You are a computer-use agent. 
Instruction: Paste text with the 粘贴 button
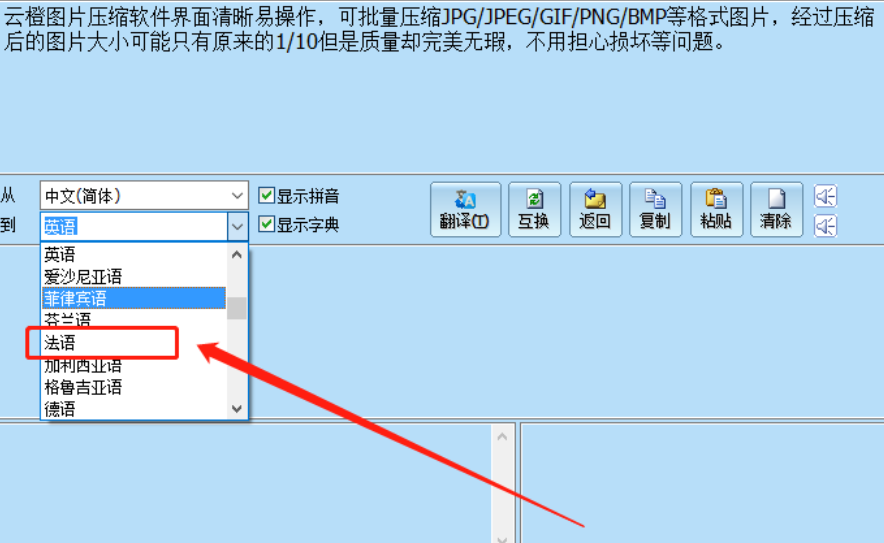tap(716, 209)
